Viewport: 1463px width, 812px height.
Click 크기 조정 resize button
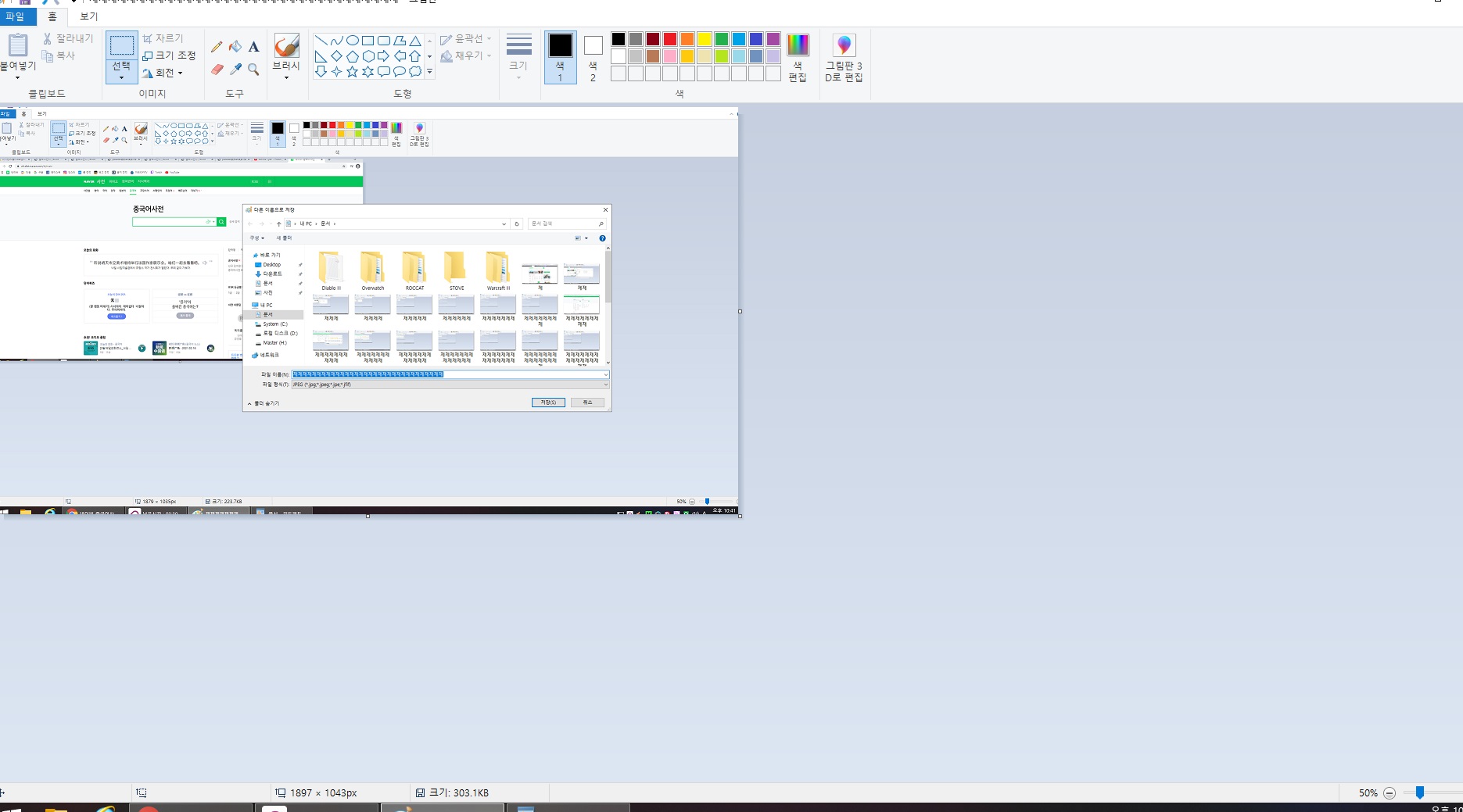pyautogui.click(x=169, y=55)
